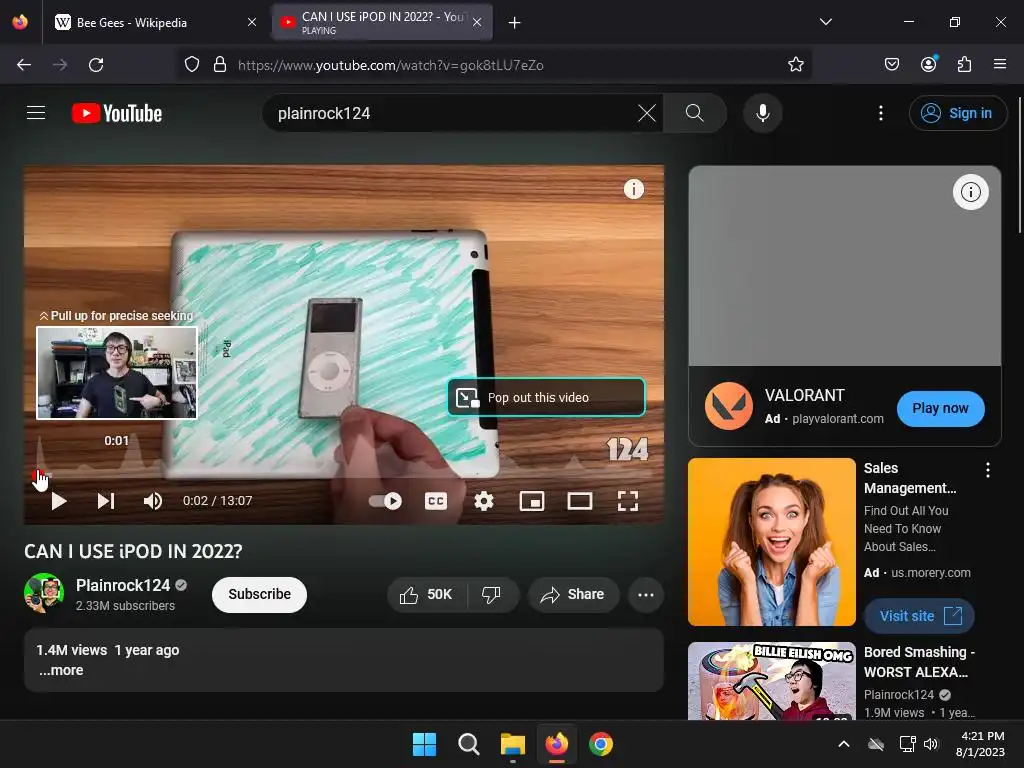Open the video info card icon
This screenshot has height=768, width=1024.
633,189
